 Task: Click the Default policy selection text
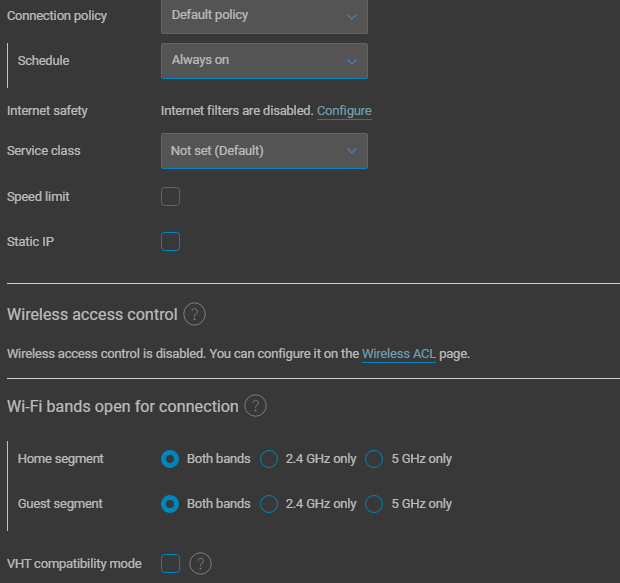pos(210,15)
